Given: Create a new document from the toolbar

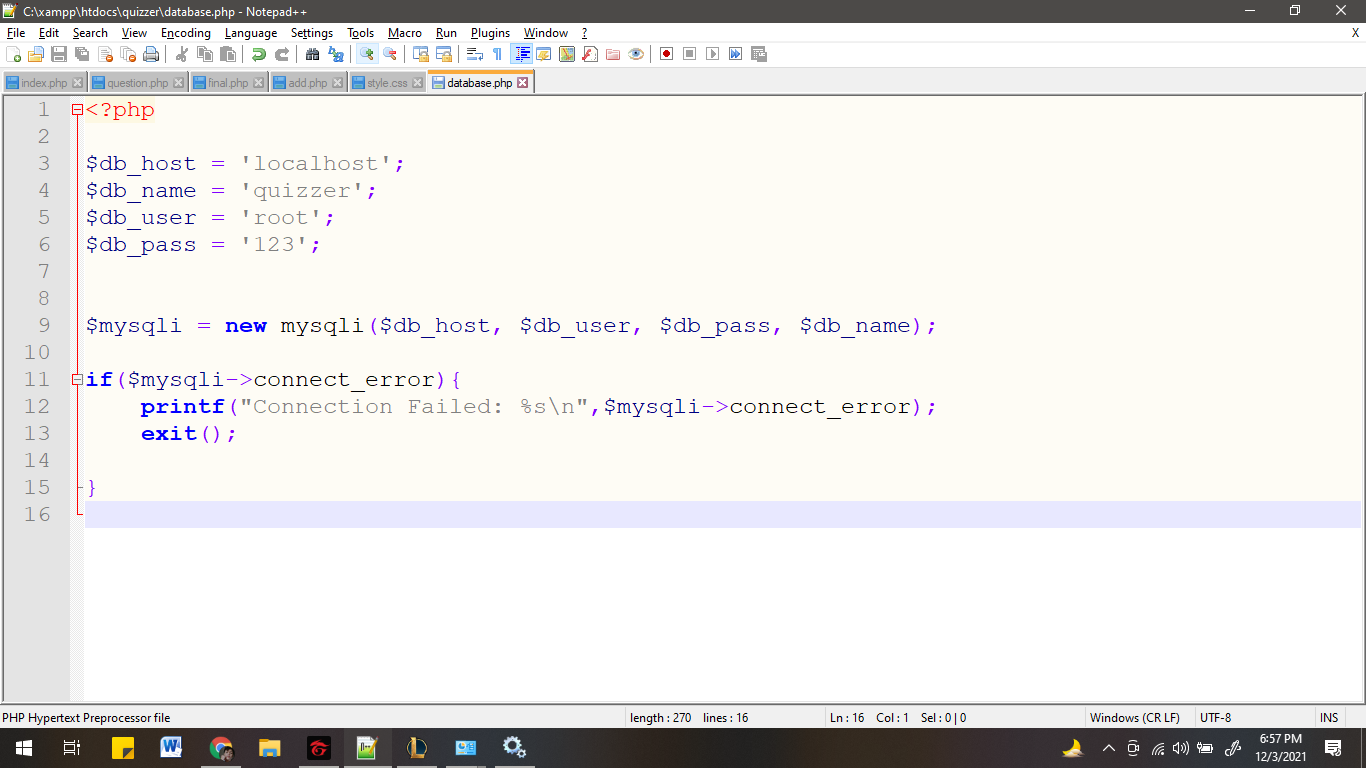Looking at the screenshot, I should coord(13,54).
